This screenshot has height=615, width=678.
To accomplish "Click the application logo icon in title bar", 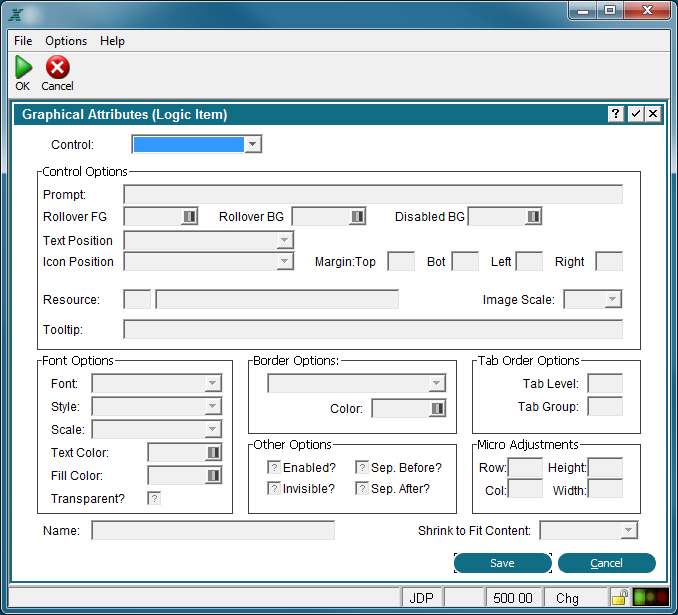I will (16, 15).
